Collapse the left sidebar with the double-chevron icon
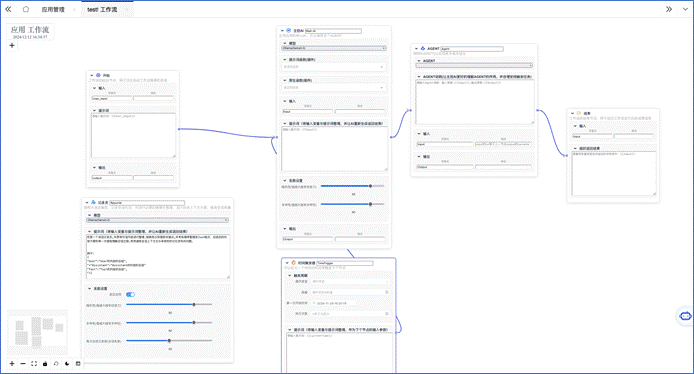694x374 pixels. tap(8, 9)
